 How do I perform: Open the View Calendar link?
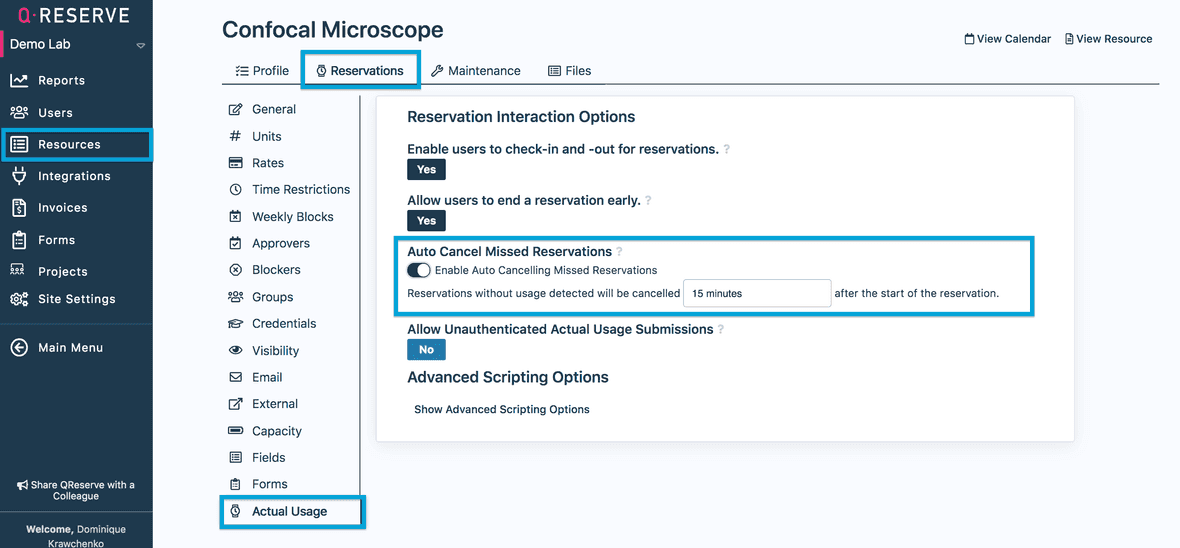point(1007,39)
